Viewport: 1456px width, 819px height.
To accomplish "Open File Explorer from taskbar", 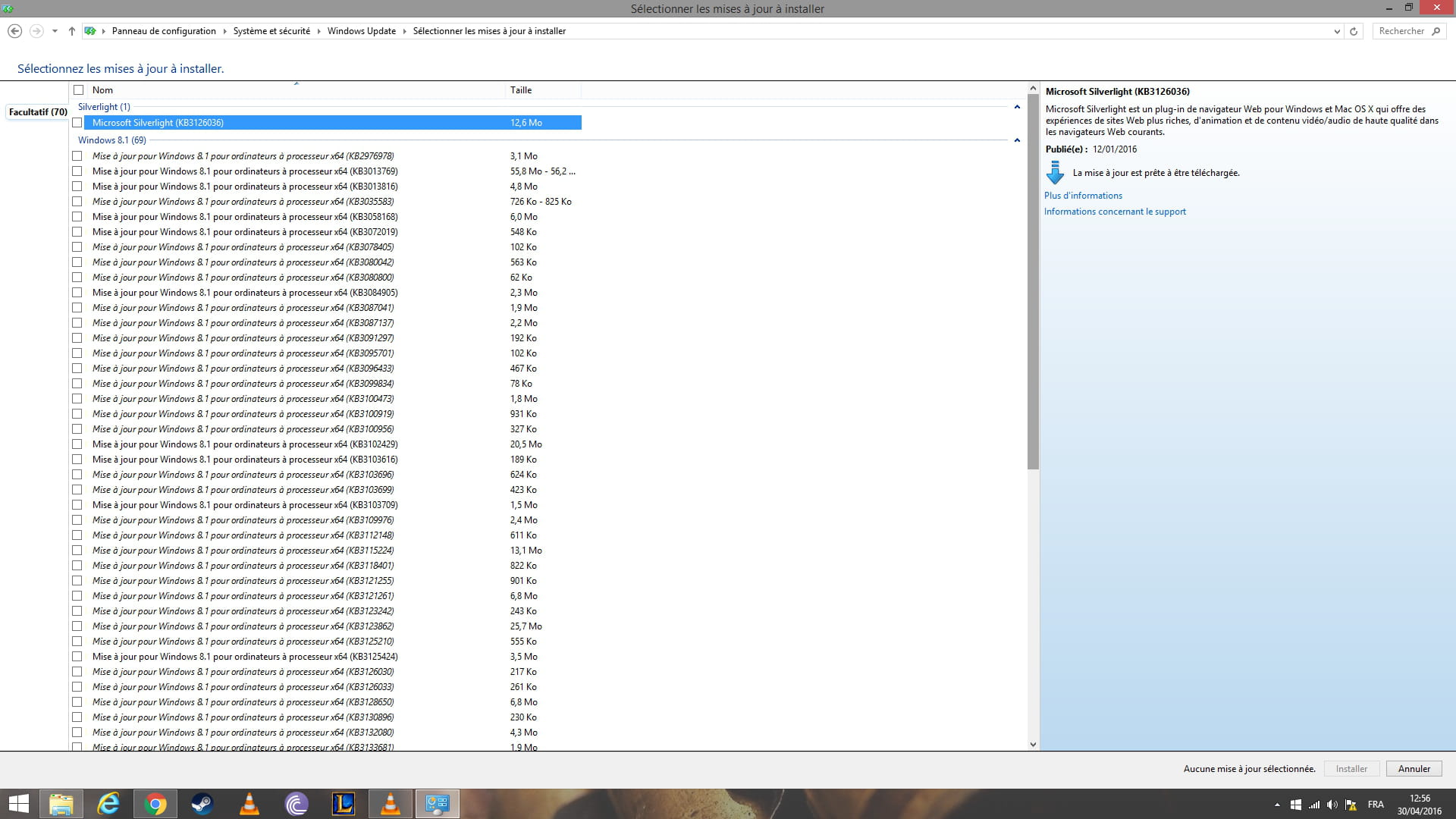I will (61, 804).
